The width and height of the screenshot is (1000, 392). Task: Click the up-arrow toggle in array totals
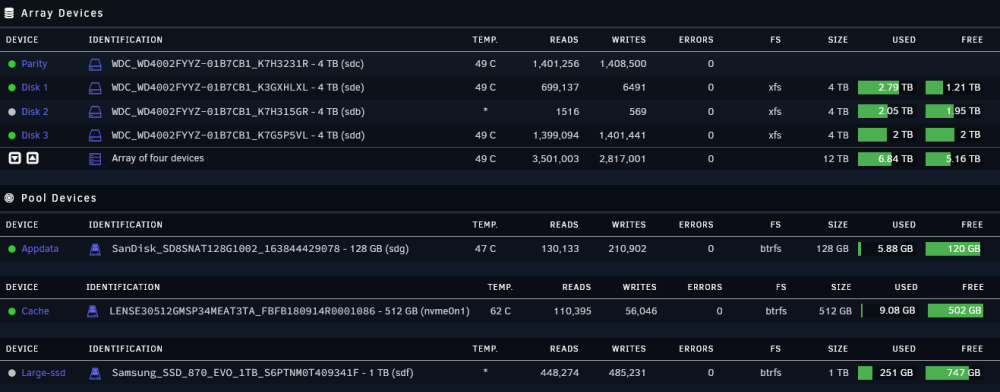coord(32,158)
